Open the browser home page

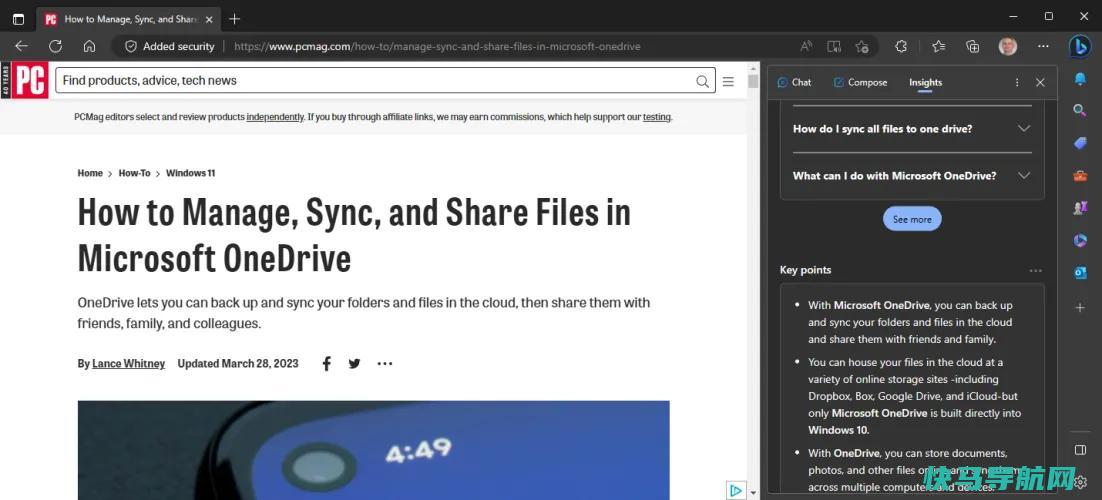tap(89, 46)
